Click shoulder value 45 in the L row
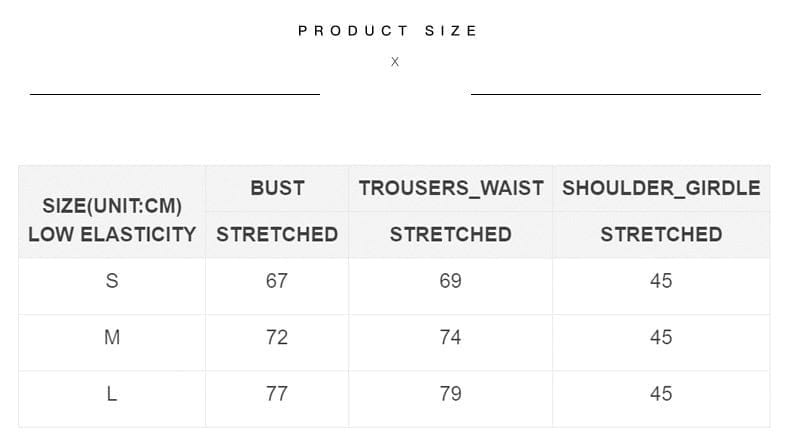Viewport: 790px width, 445px height. 661,394
